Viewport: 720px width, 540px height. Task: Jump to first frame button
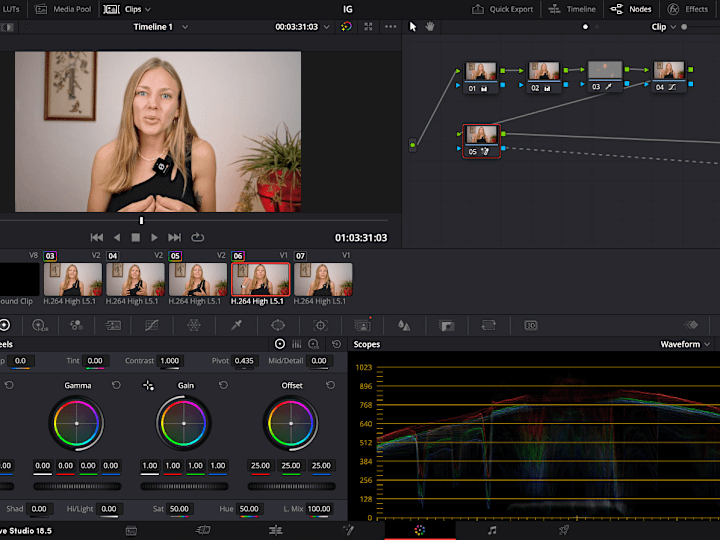tap(96, 237)
